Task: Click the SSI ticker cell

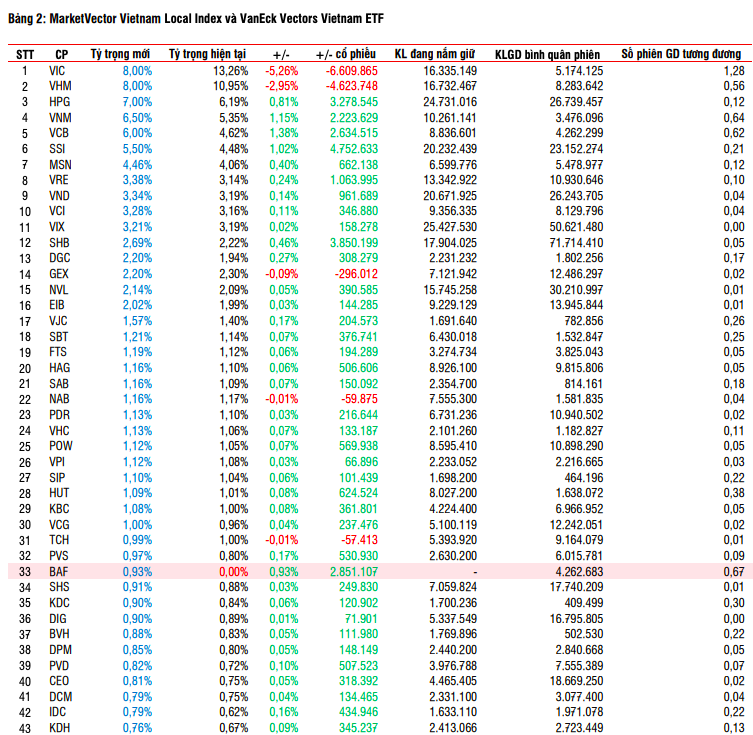Action: point(58,149)
